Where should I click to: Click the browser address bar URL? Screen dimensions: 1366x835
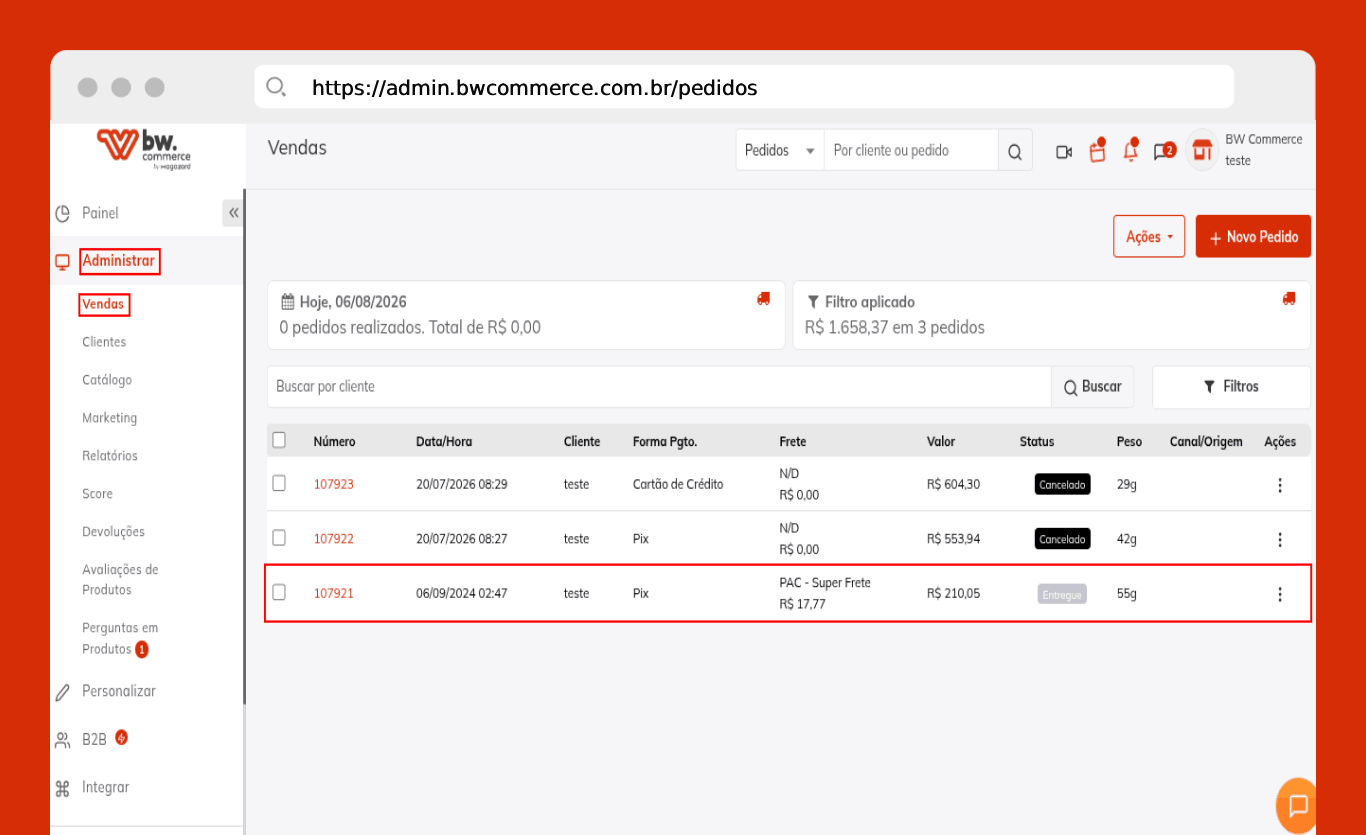point(535,88)
